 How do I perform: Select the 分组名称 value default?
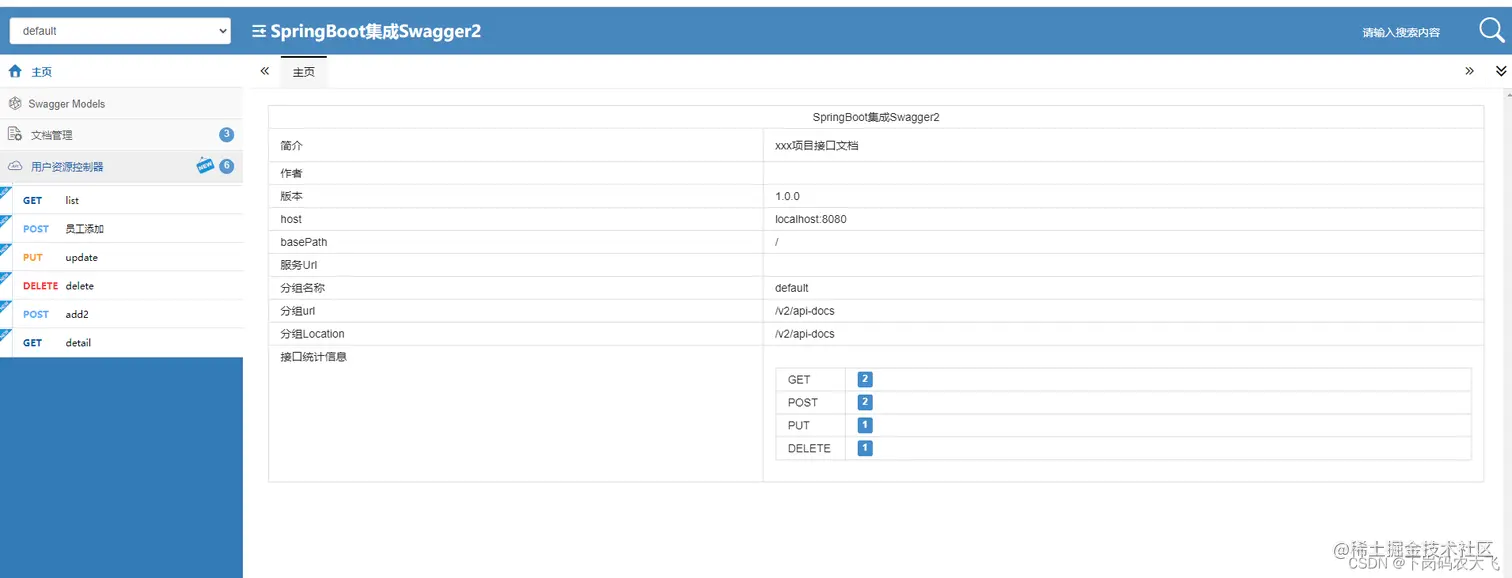792,288
